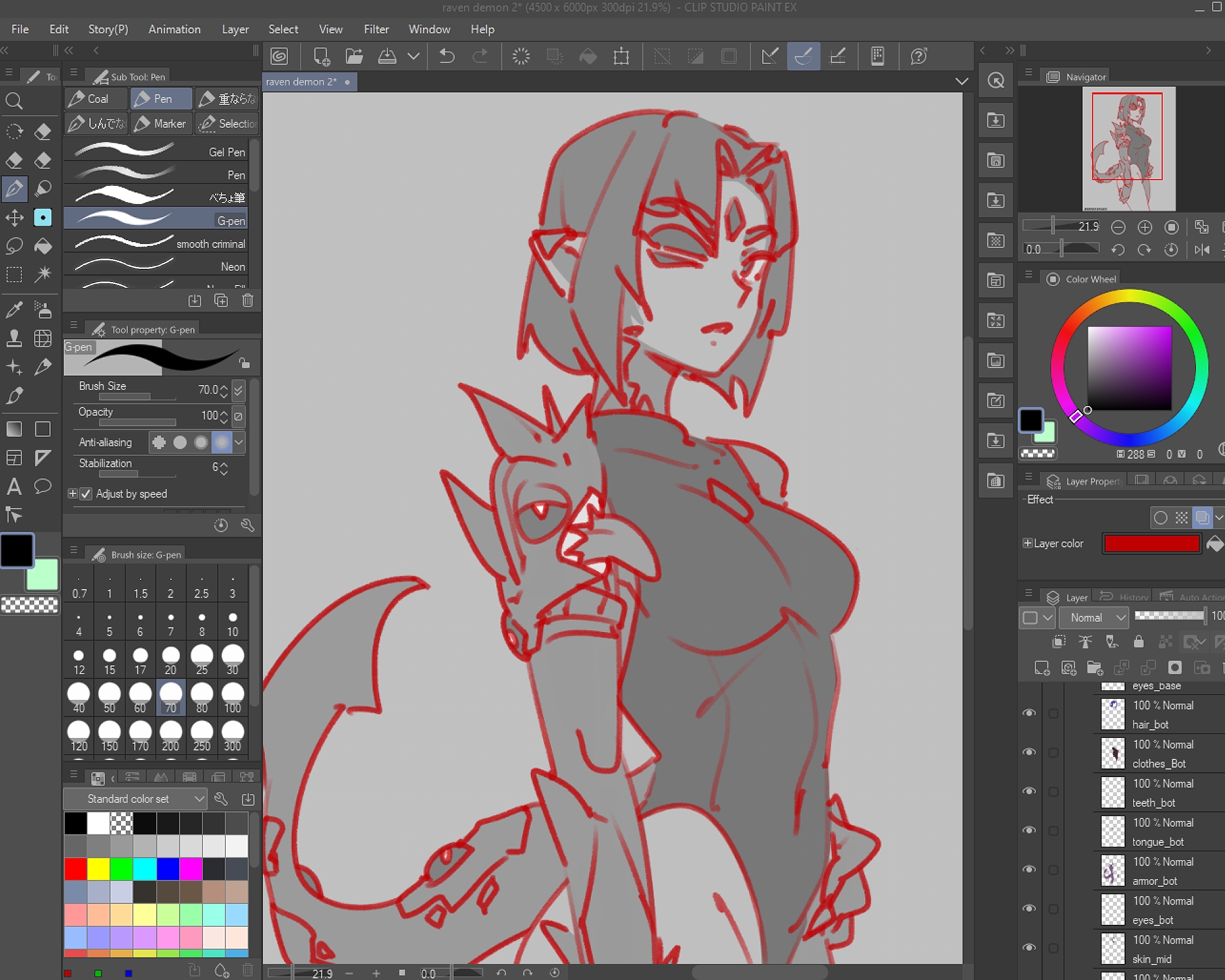Click the Undo arrow in command bar
This screenshot has height=980, width=1225.
[447, 57]
